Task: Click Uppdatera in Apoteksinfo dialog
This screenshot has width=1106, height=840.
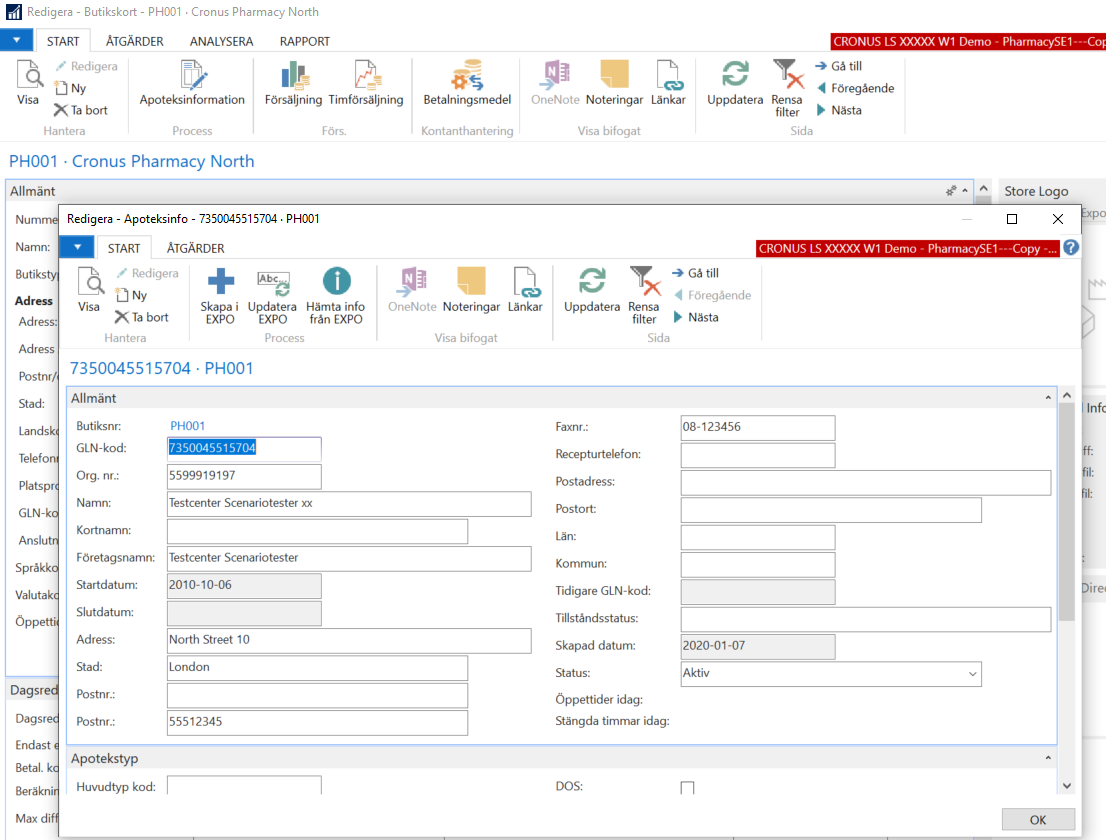Action: point(592,283)
